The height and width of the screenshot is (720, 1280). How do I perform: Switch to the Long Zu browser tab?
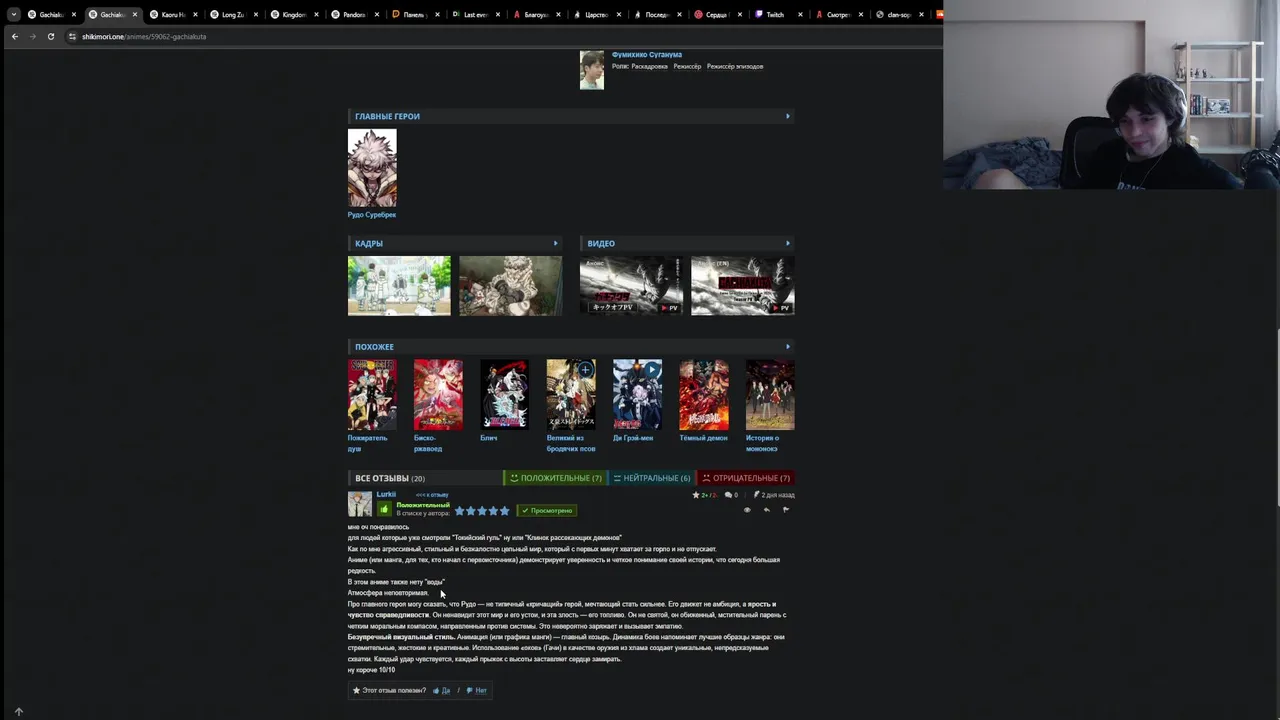(233, 14)
